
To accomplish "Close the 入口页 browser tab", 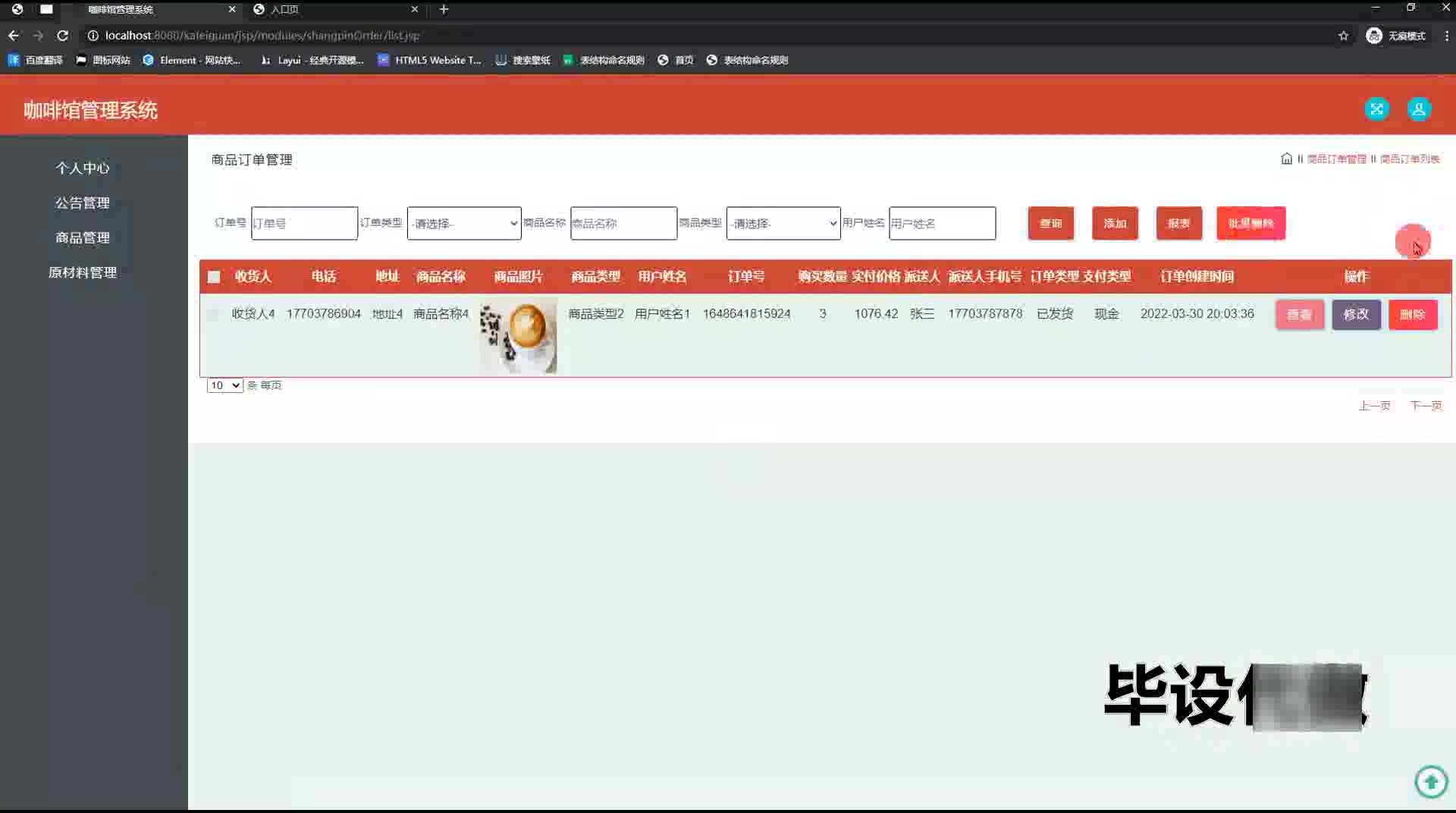I will click(x=414, y=9).
